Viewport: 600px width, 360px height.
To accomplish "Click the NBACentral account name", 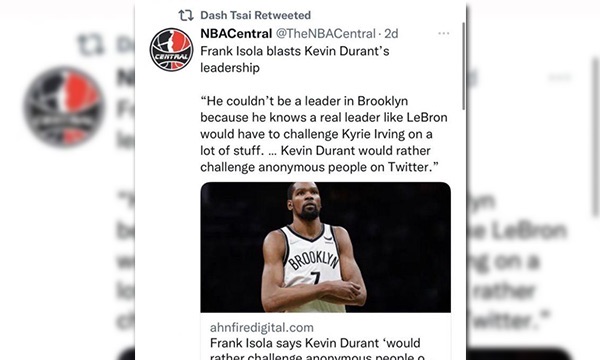I will tap(236, 34).
